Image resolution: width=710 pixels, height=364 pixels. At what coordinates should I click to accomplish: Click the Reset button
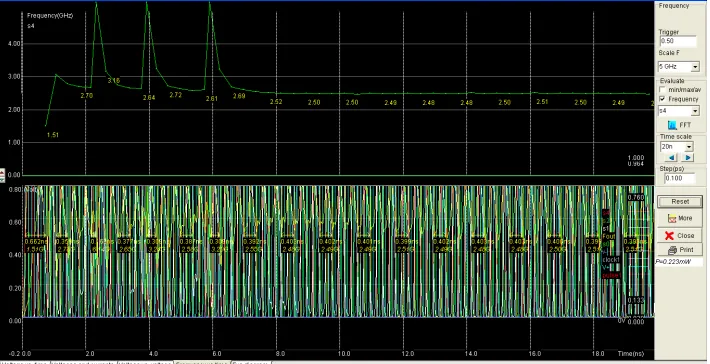[x=680, y=201]
